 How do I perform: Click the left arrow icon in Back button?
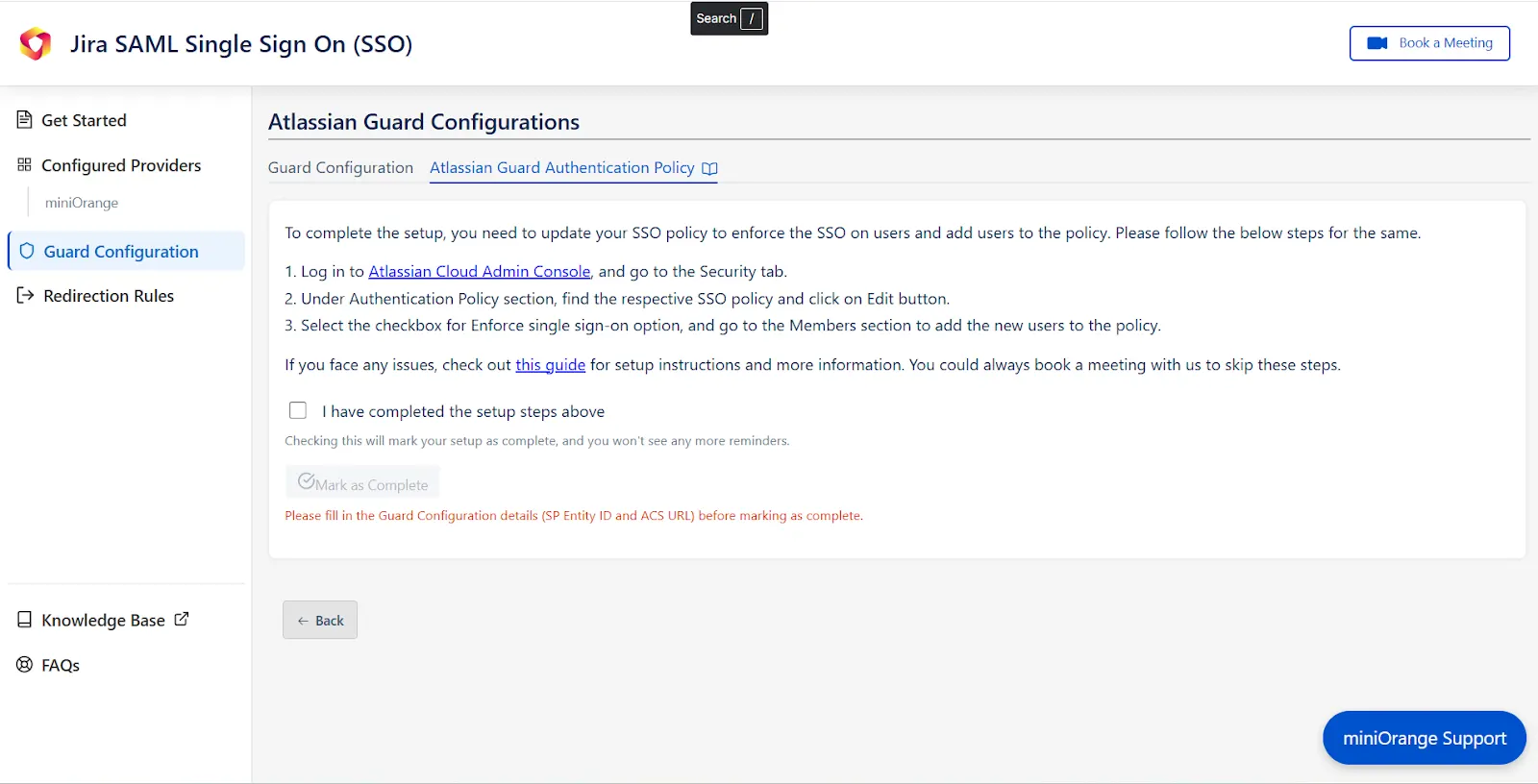click(303, 621)
